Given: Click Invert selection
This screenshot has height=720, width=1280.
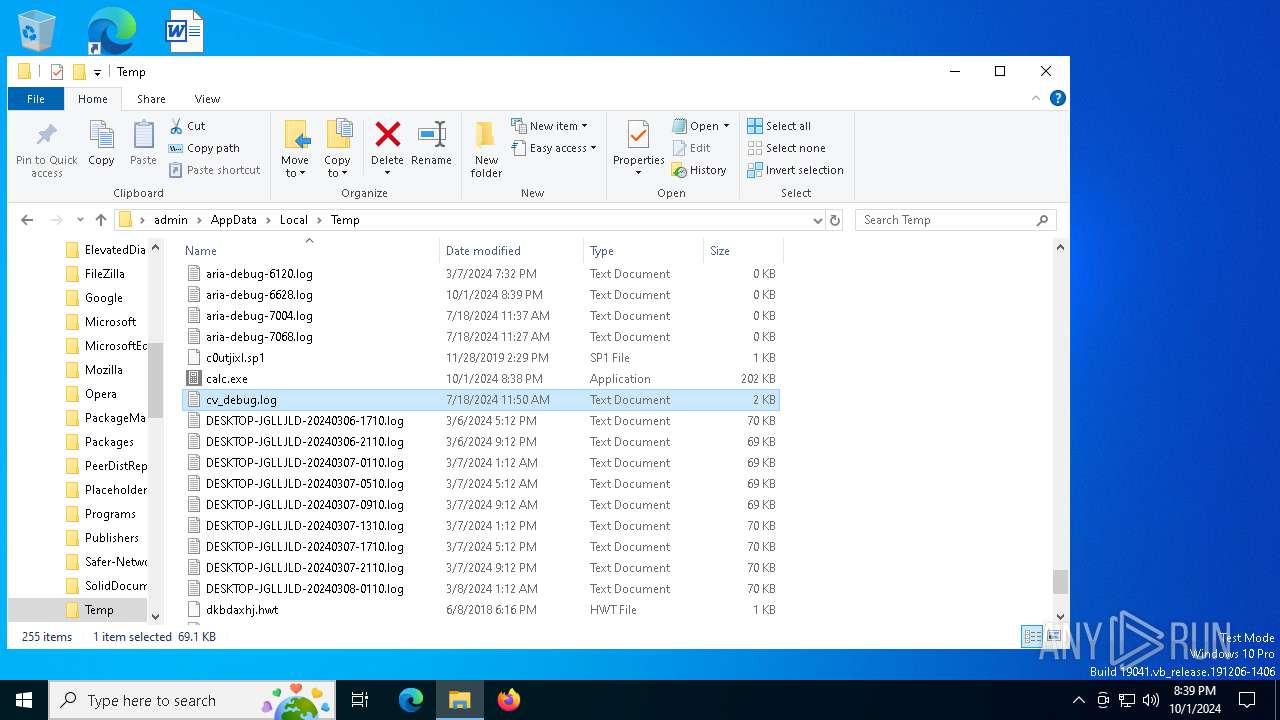Looking at the screenshot, I should (795, 170).
